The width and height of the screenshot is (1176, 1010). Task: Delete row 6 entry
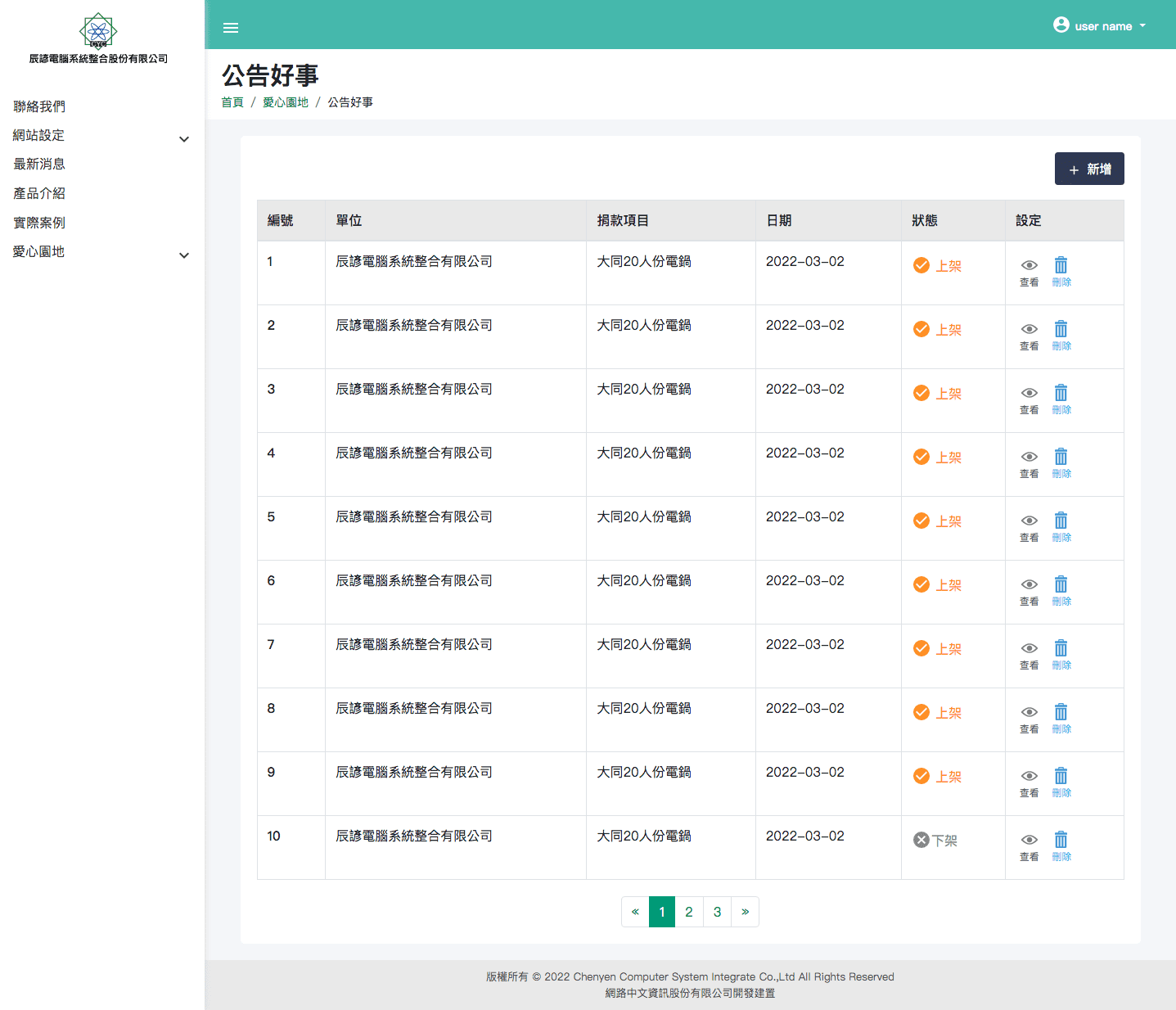click(x=1061, y=591)
